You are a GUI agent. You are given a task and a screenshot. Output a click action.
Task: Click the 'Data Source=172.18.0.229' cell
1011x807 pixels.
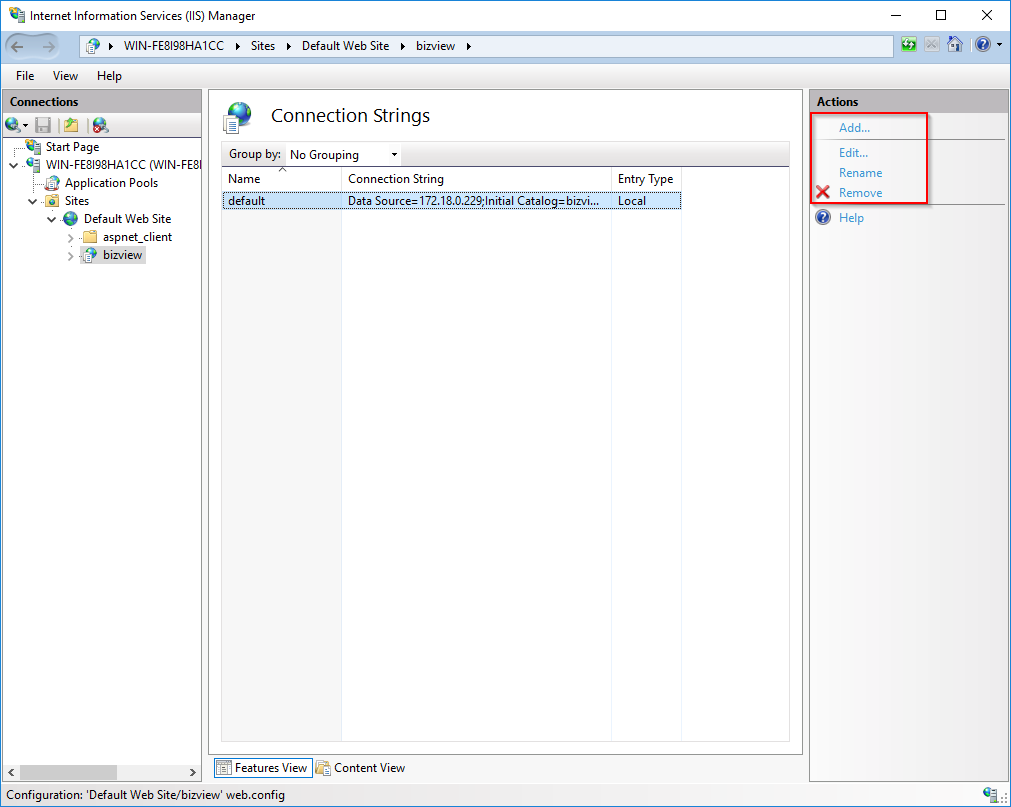474,200
